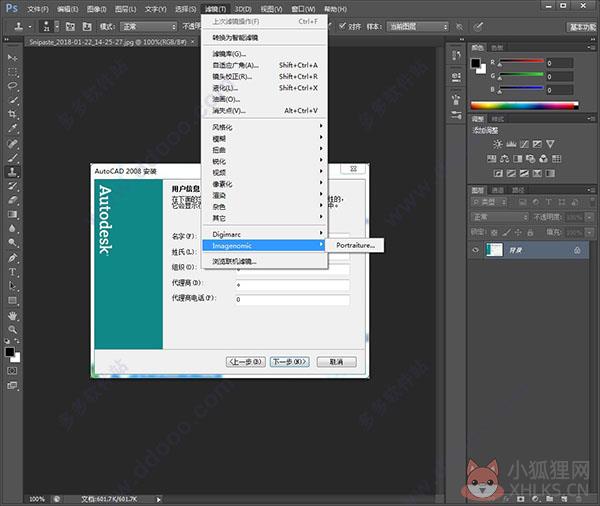Open the clone stamp mode dropdown
This screenshot has height=506, width=600.
pyautogui.click(x=148, y=26)
